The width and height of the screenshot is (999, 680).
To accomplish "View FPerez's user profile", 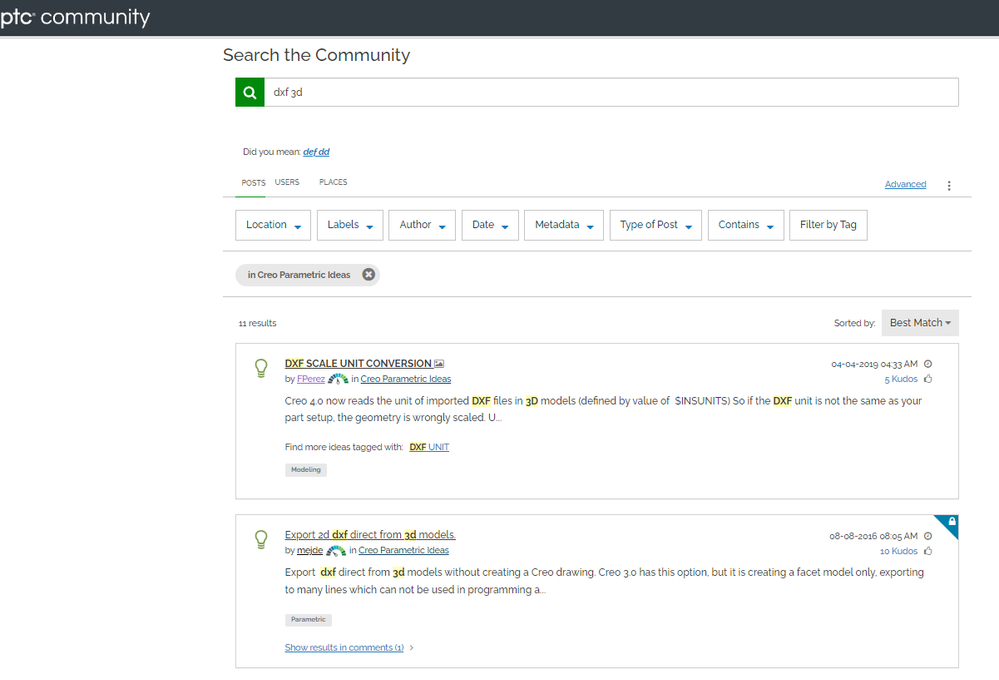I will click(x=311, y=379).
